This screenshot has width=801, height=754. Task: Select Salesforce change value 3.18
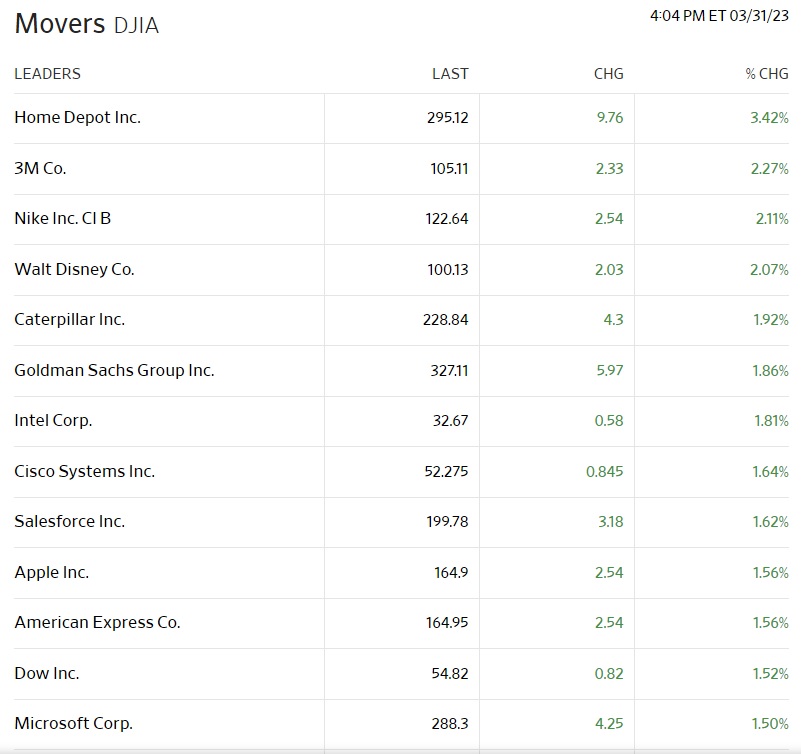pyautogui.click(x=611, y=521)
